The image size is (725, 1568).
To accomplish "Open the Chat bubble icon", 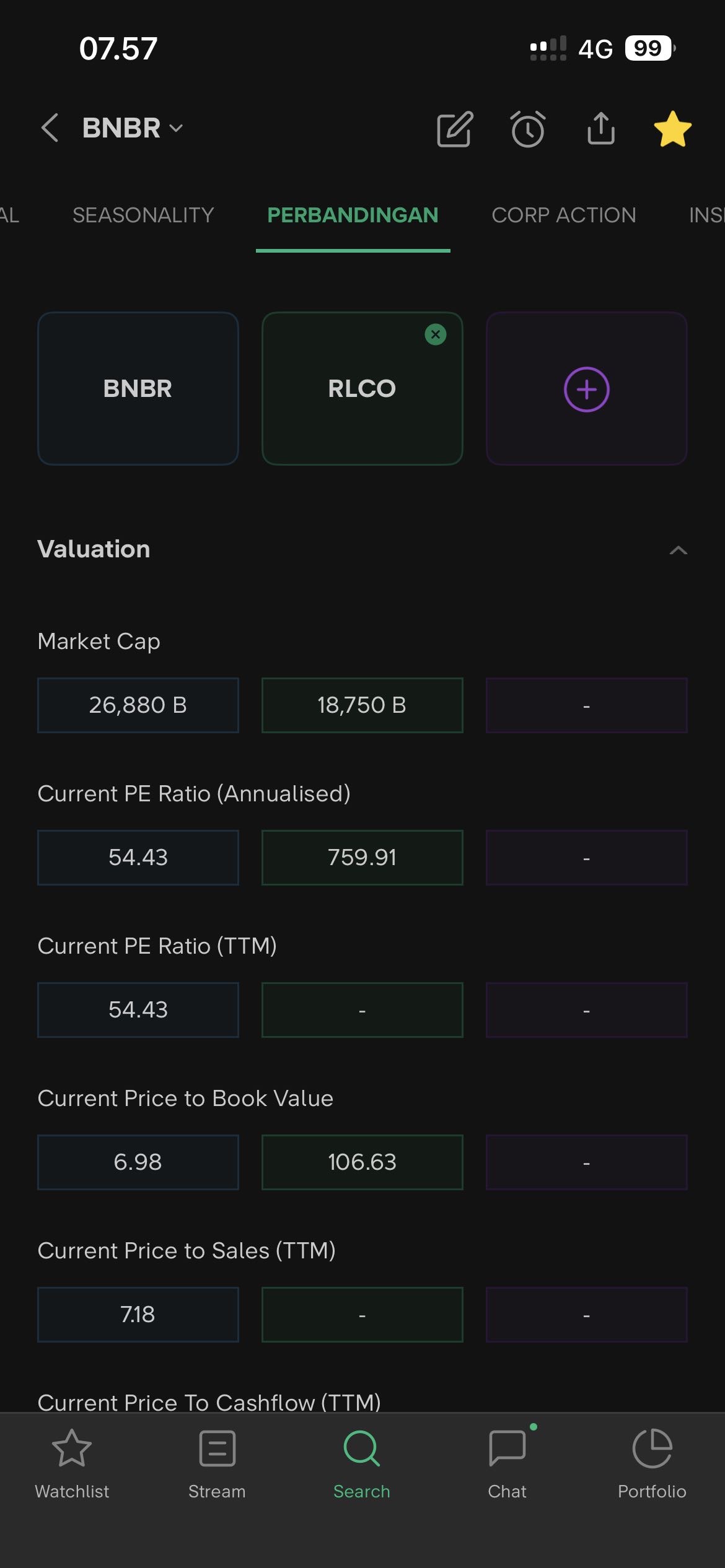I will point(507,1448).
